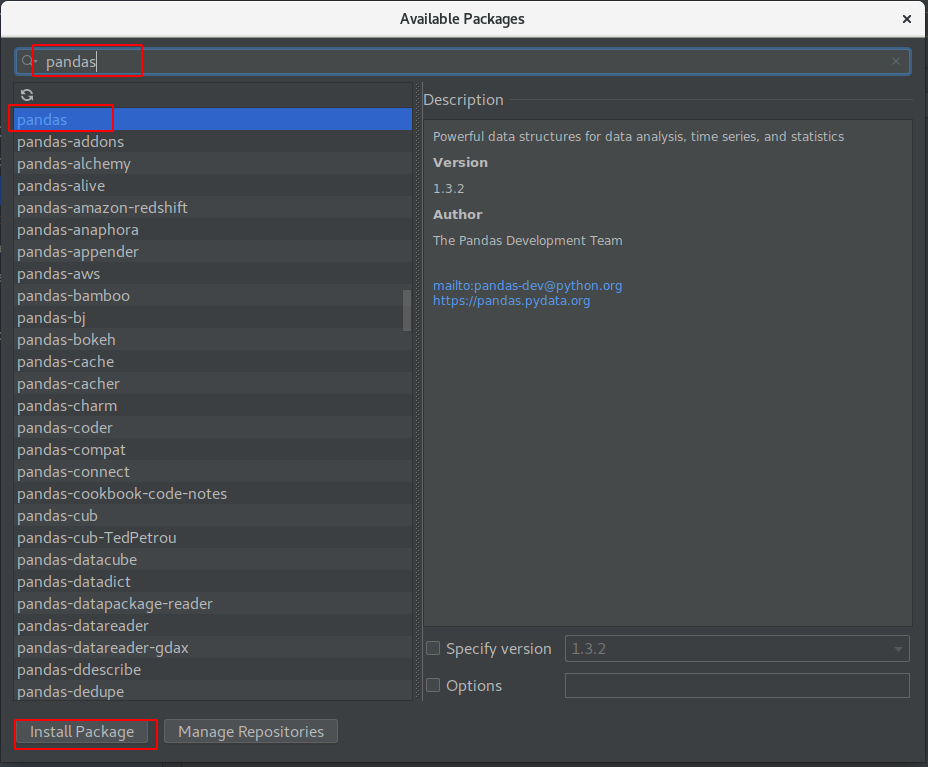Select pandas-aws package
The width and height of the screenshot is (928, 767).
pyautogui.click(x=213, y=273)
